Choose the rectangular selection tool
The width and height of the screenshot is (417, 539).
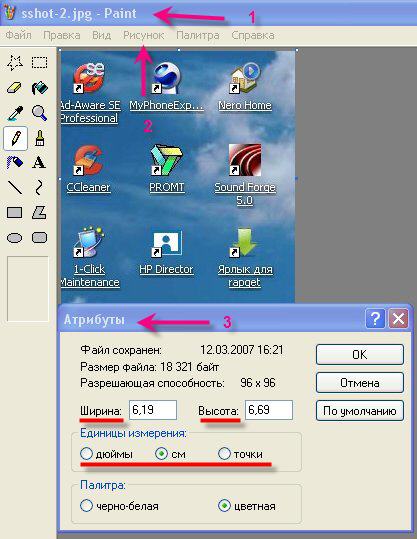click(40, 63)
